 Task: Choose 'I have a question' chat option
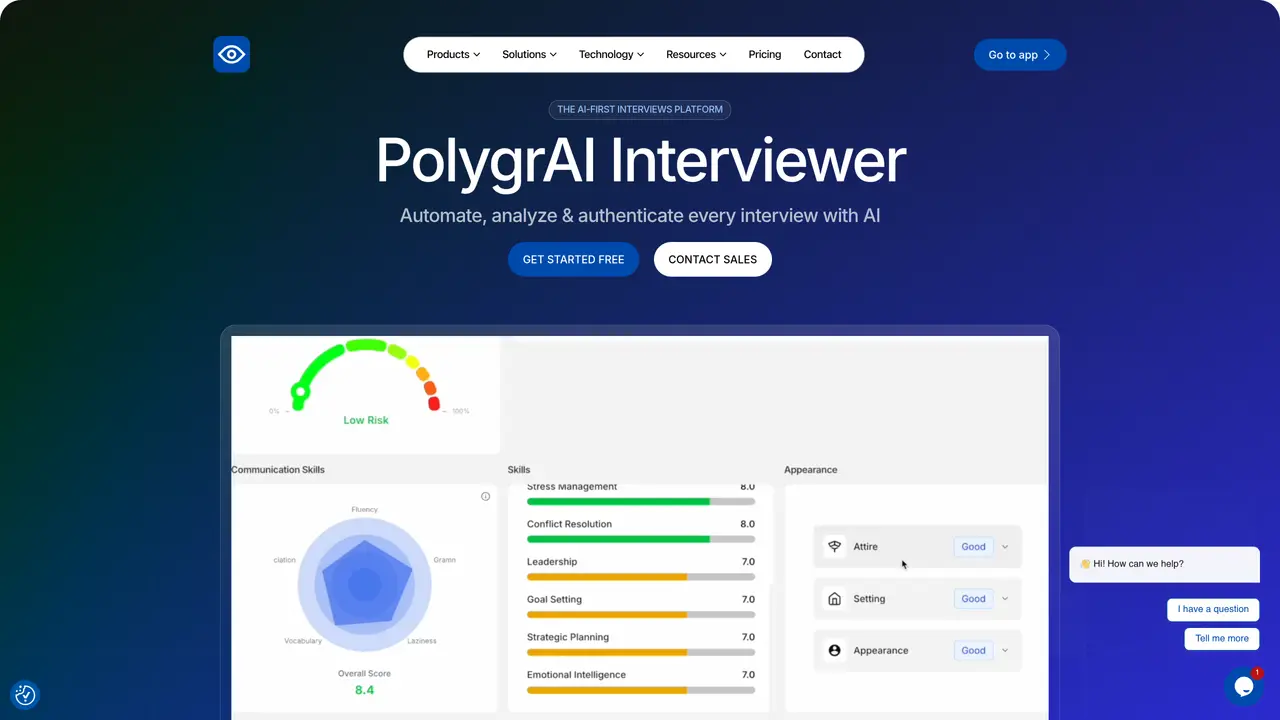pos(1213,609)
